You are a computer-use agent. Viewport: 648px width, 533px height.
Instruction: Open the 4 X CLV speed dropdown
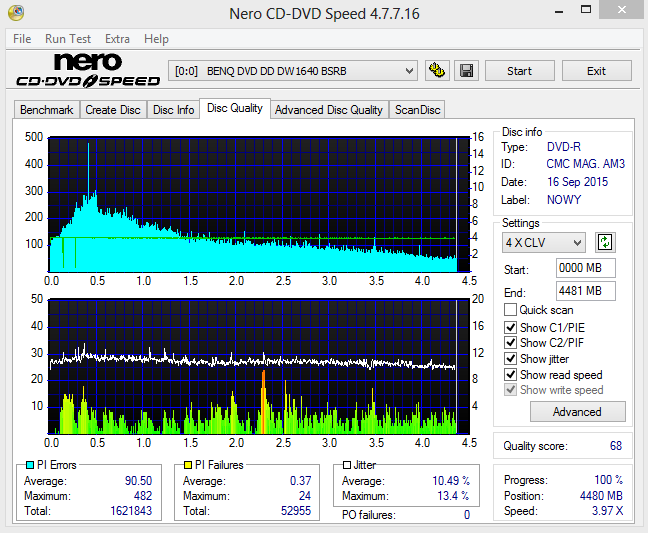543,243
